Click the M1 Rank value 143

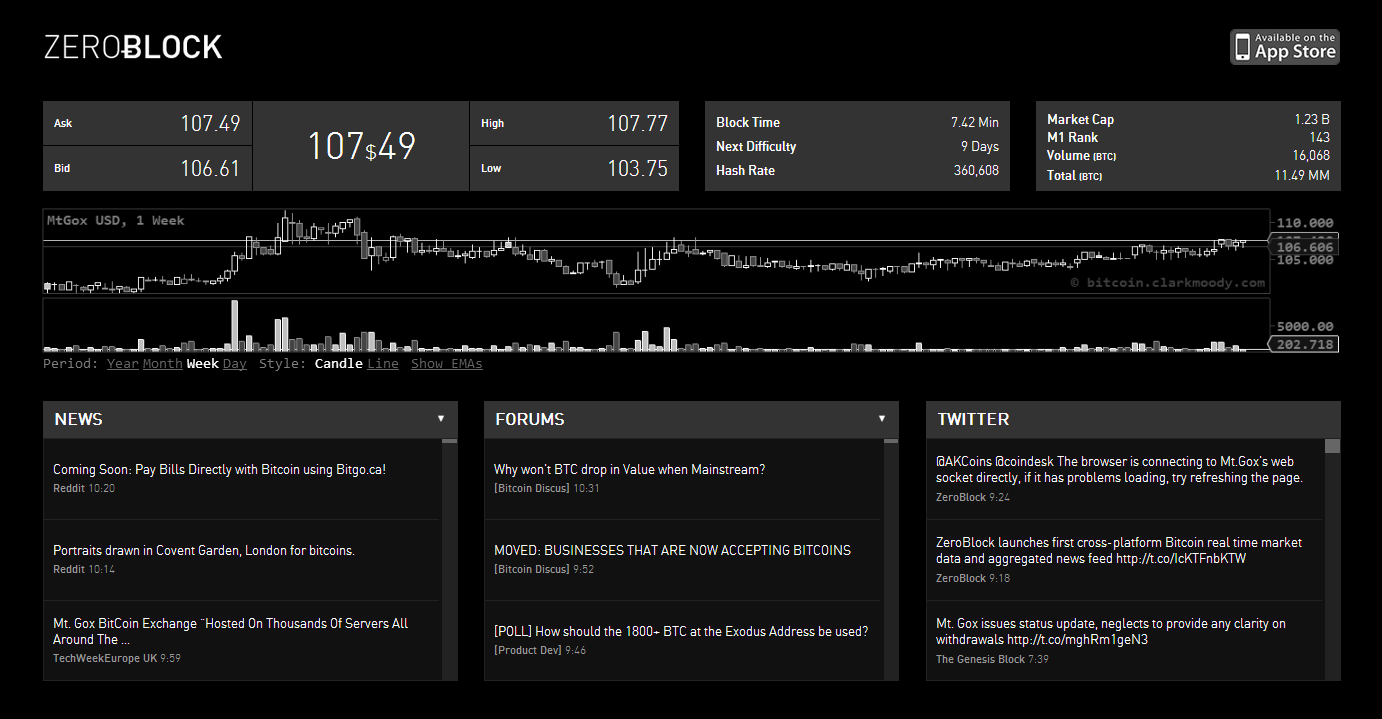click(1320, 137)
